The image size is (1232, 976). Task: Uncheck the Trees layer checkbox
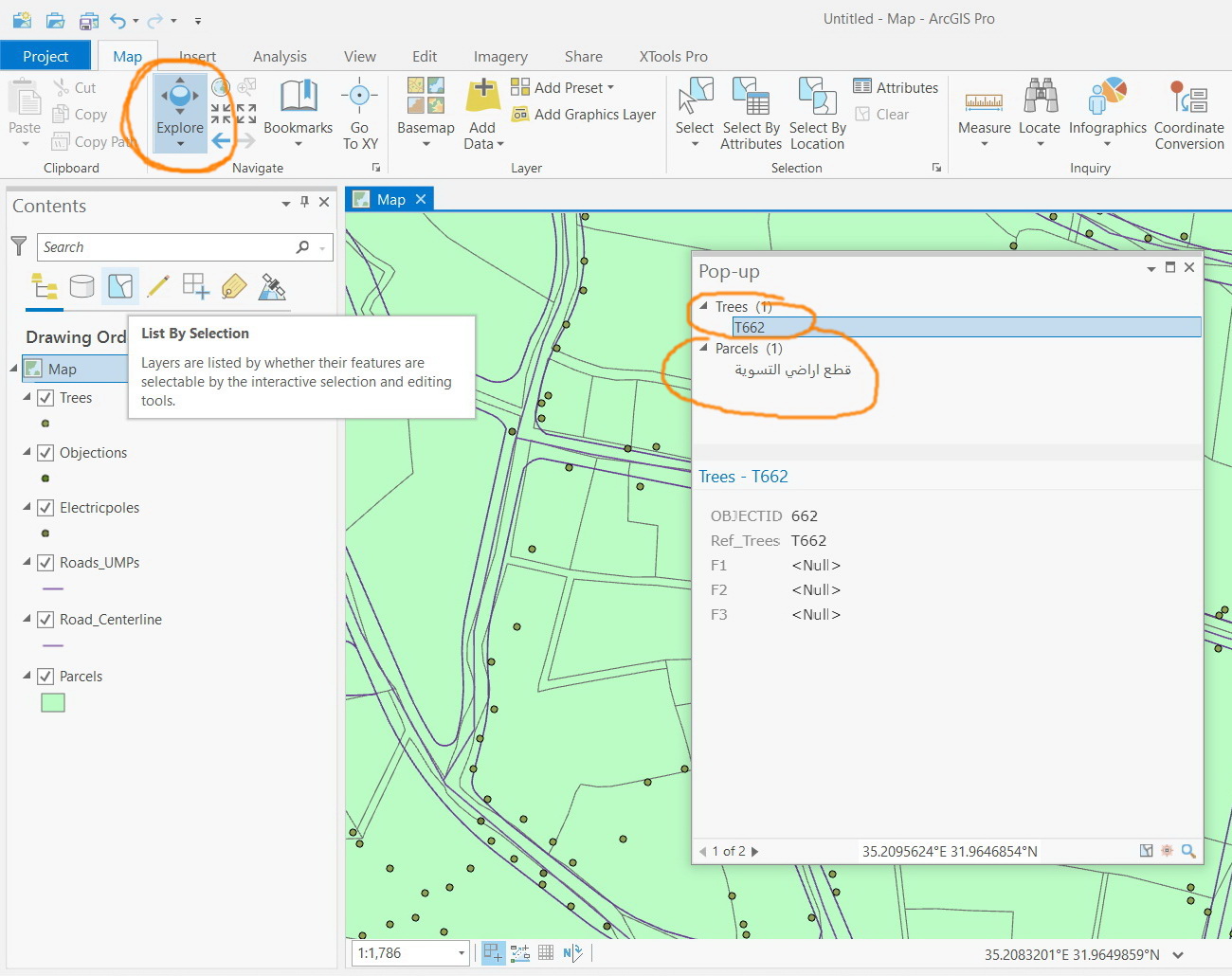[45, 398]
